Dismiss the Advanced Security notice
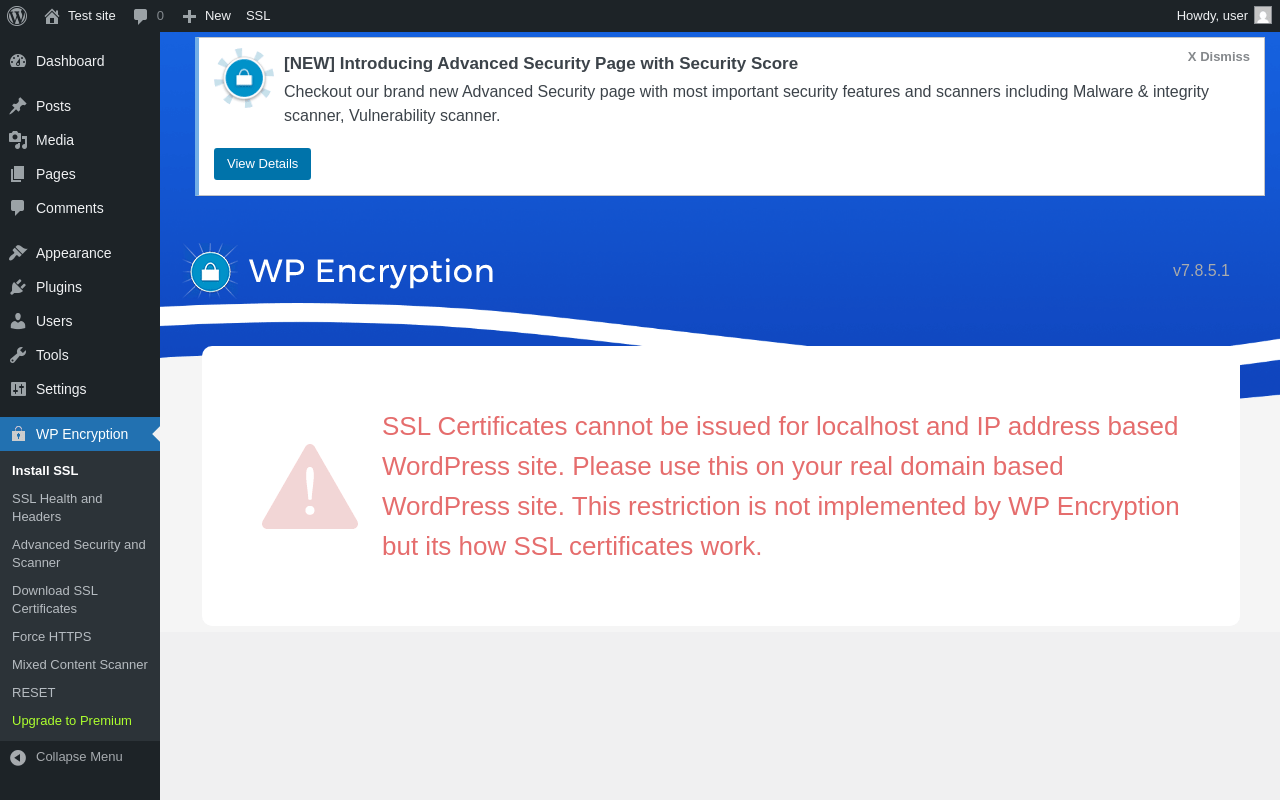 point(1218,57)
